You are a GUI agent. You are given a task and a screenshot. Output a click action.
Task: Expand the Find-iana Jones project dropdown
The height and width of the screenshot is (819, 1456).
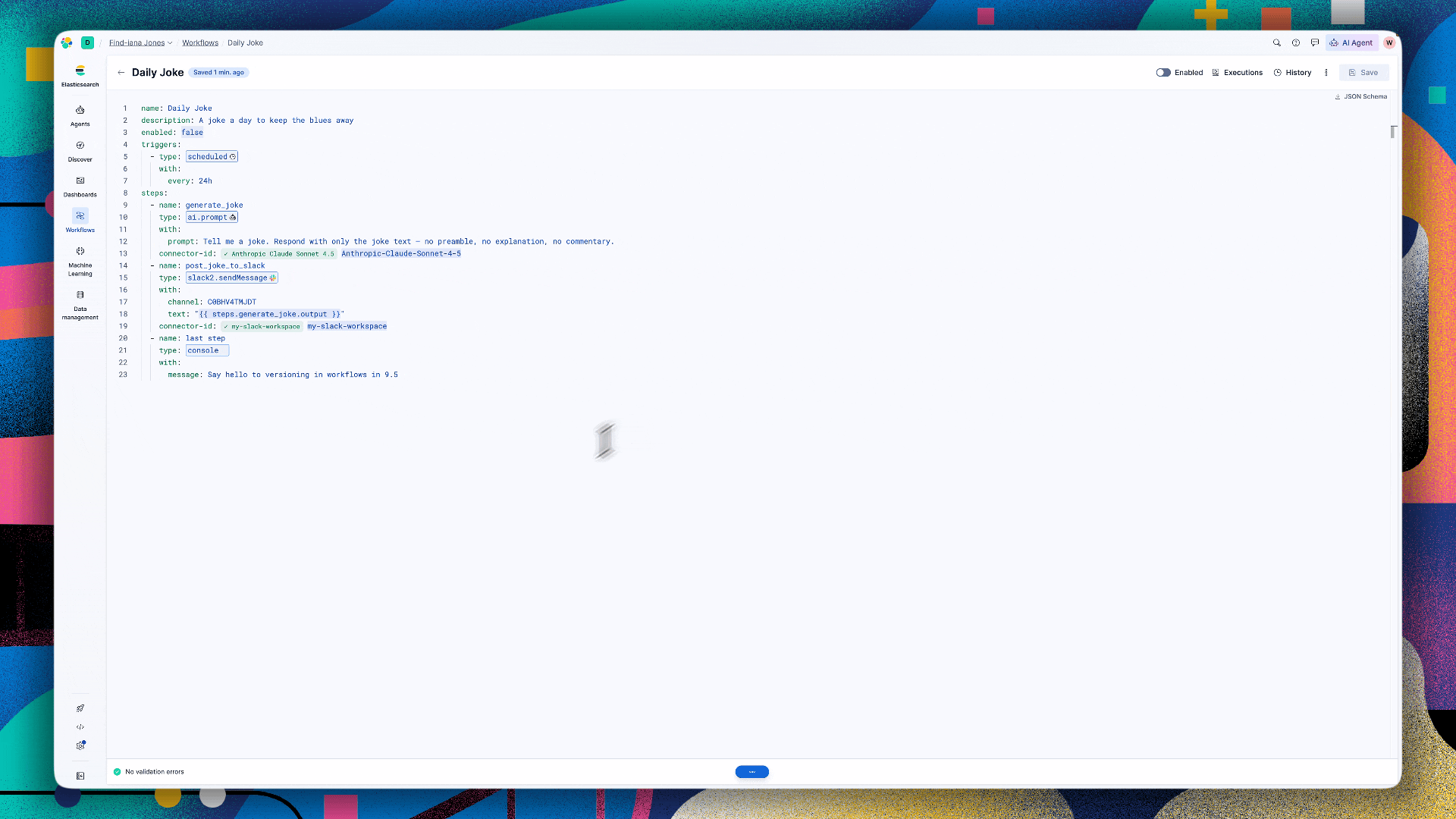(x=141, y=42)
